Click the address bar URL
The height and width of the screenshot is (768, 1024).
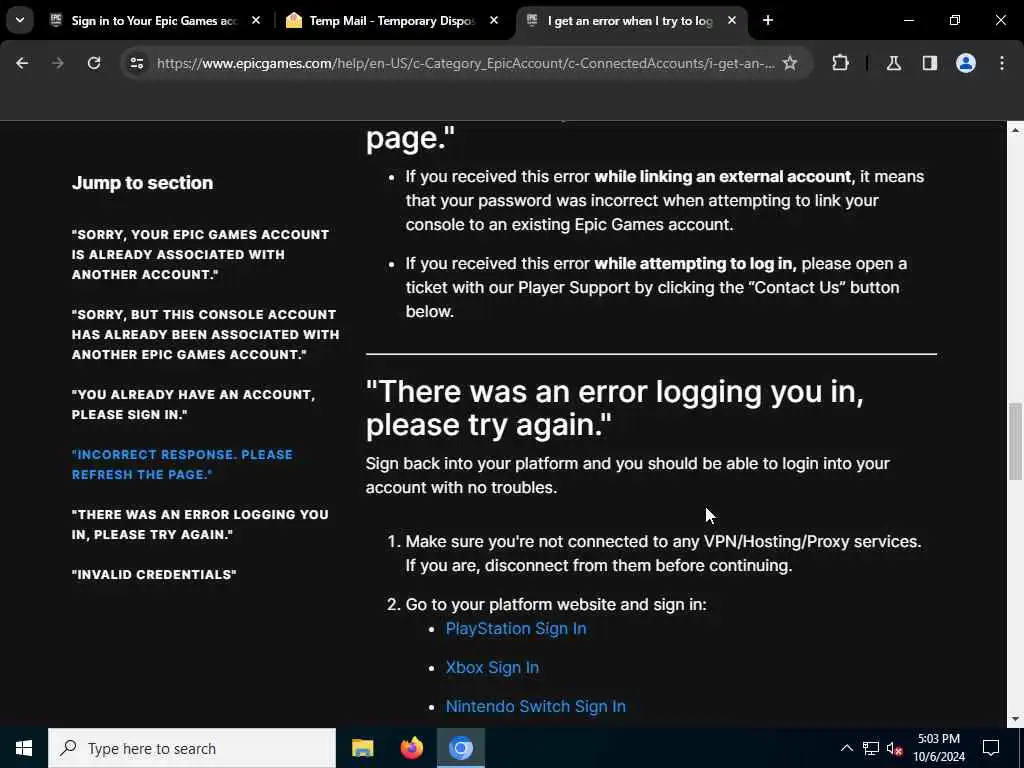[465, 63]
